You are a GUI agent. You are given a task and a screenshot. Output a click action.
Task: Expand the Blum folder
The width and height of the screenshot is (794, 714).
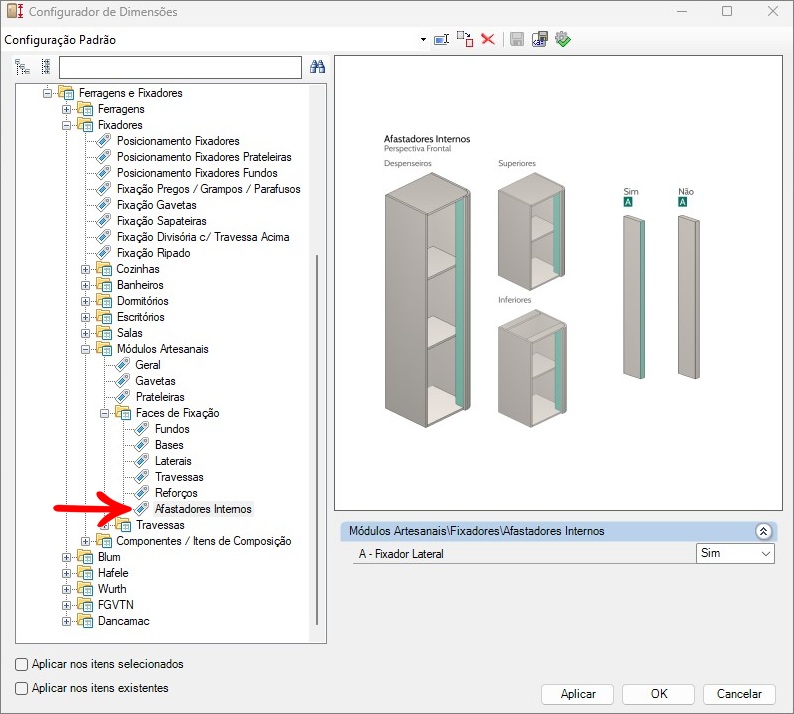(x=66, y=558)
